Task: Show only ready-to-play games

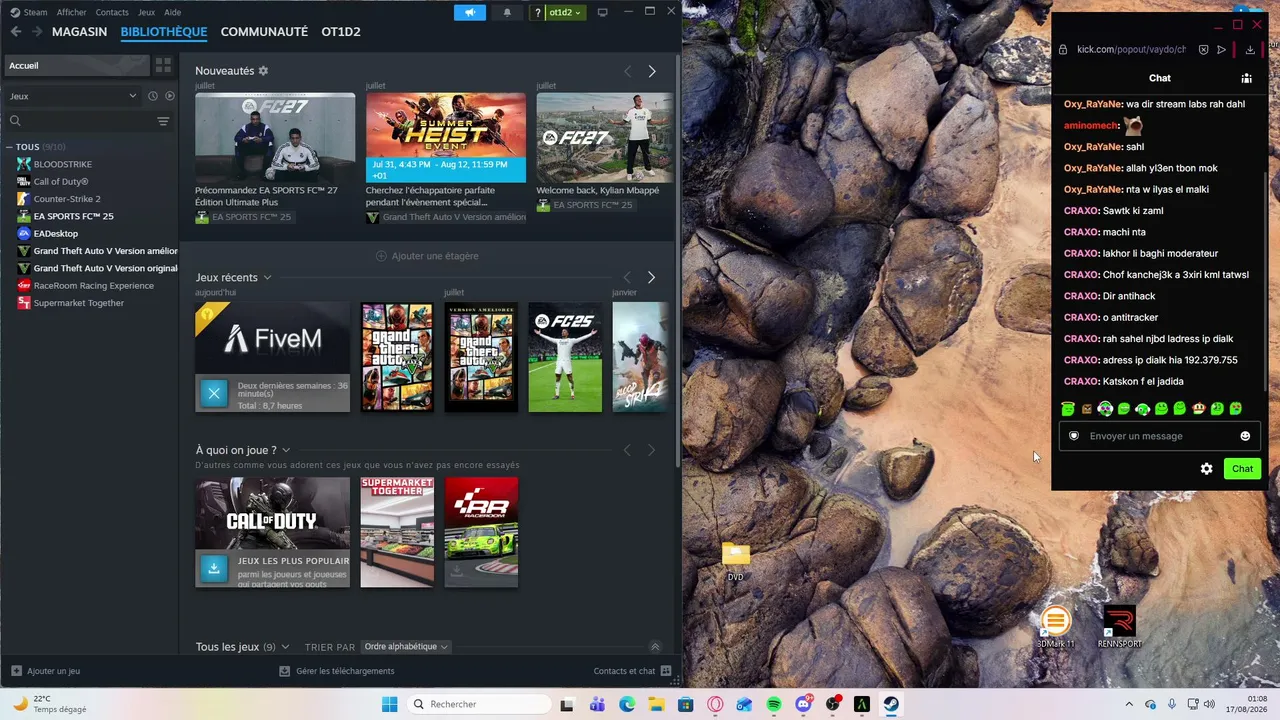Action: click(169, 96)
